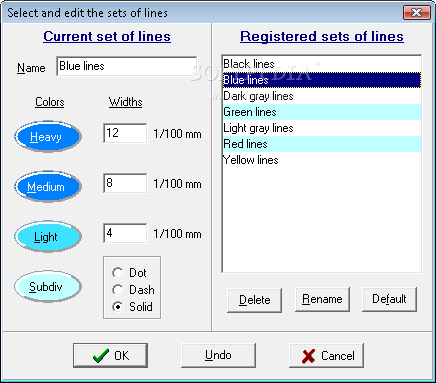Click the Delete button

[255, 300]
